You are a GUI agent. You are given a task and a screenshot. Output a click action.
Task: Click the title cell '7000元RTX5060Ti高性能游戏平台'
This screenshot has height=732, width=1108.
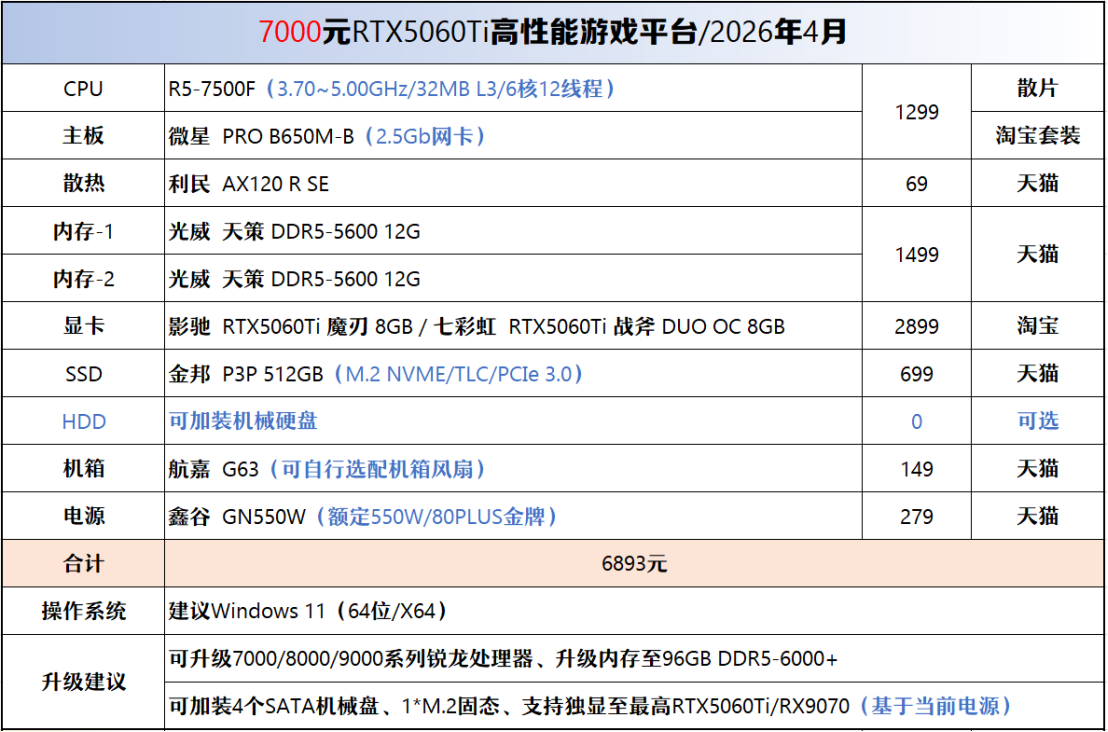pos(553,33)
